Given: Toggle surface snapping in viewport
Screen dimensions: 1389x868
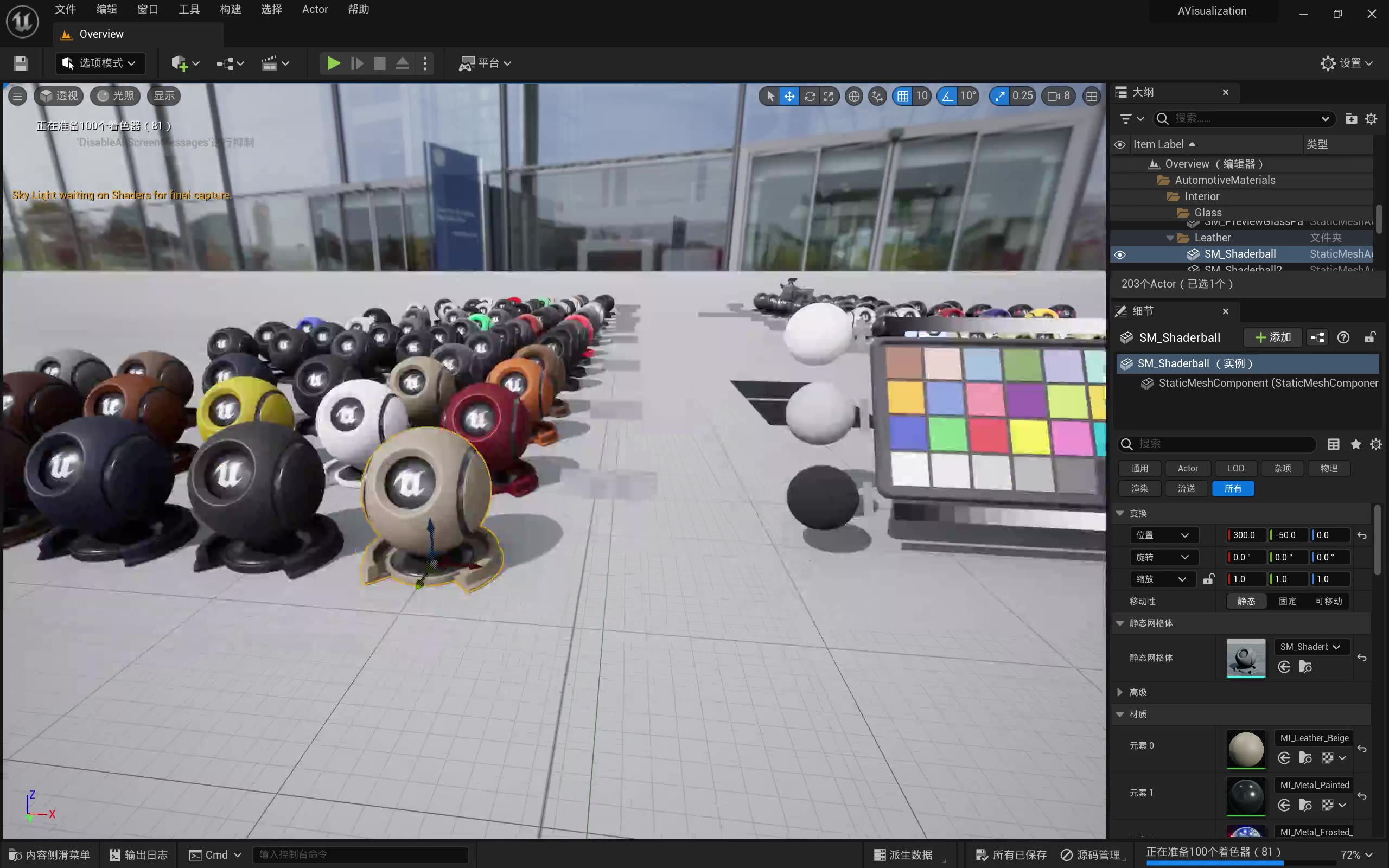Looking at the screenshot, I should point(877,96).
